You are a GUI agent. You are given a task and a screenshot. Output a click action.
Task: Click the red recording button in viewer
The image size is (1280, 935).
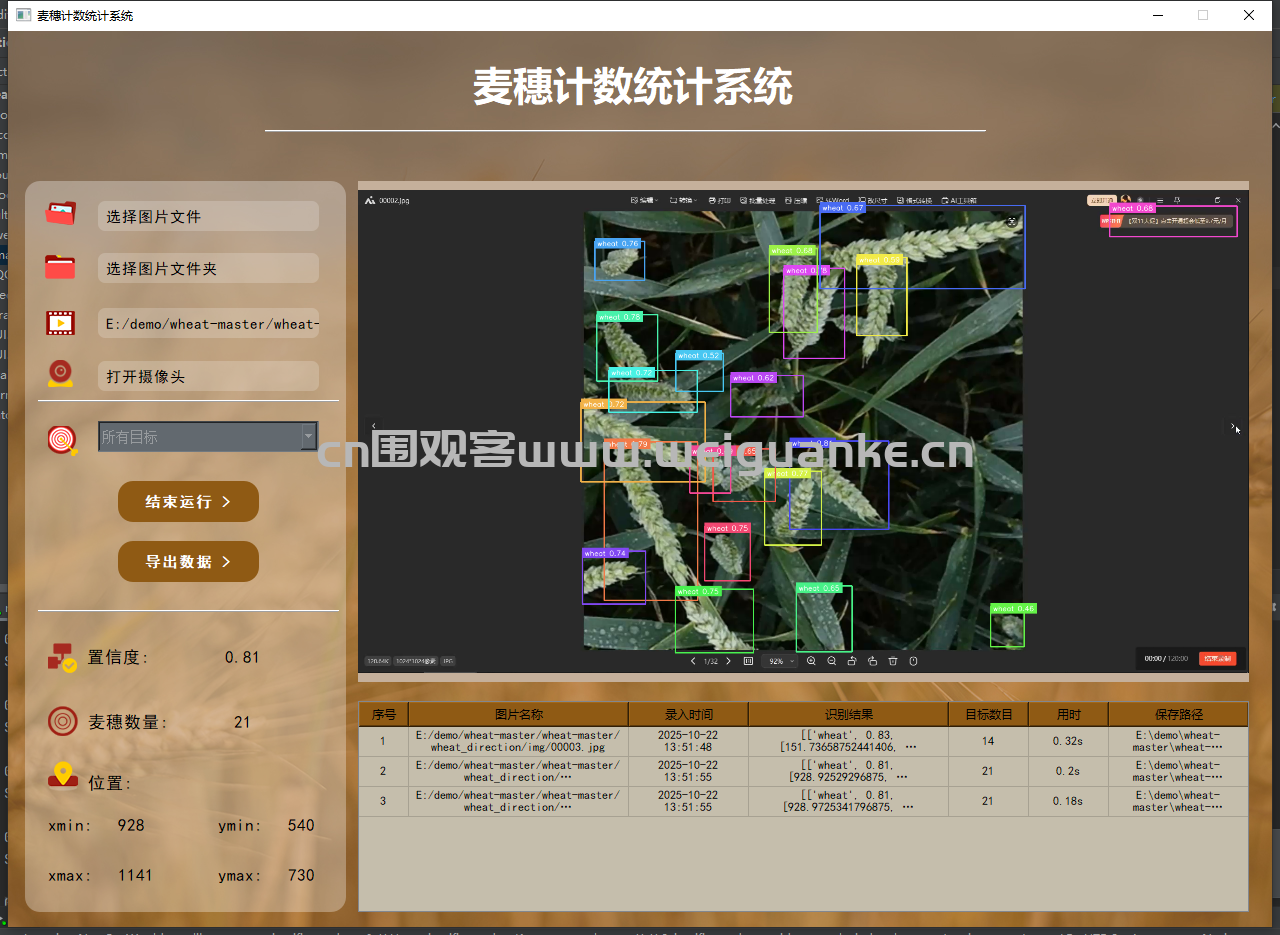[x=1217, y=658]
